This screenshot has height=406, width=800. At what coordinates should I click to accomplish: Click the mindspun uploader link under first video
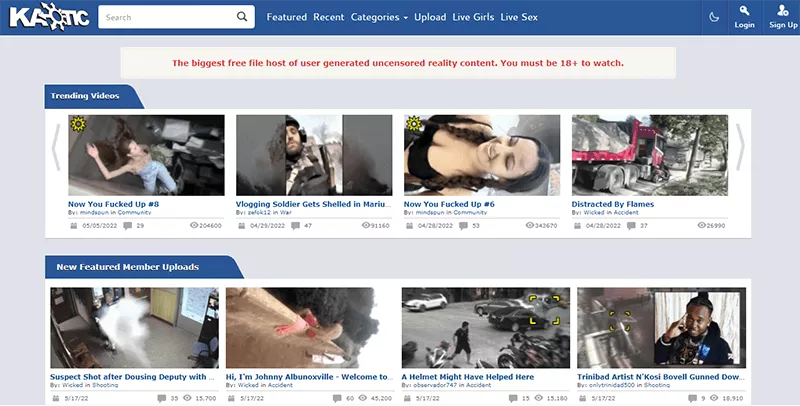(96, 213)
